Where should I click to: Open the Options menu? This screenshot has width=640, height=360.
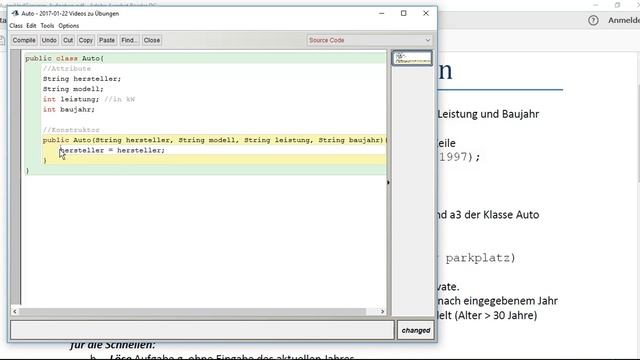pyautogui.click(x=69, y=26)
